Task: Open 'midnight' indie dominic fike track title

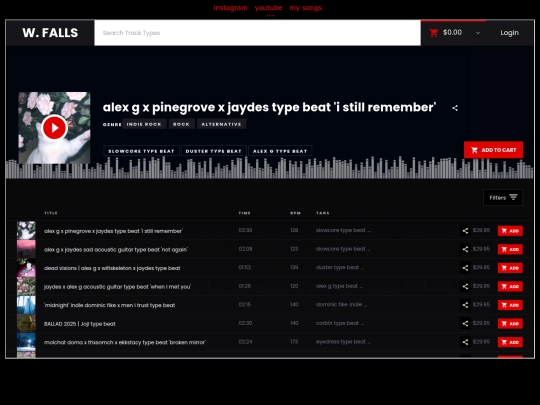Action: tap(110, 305)
